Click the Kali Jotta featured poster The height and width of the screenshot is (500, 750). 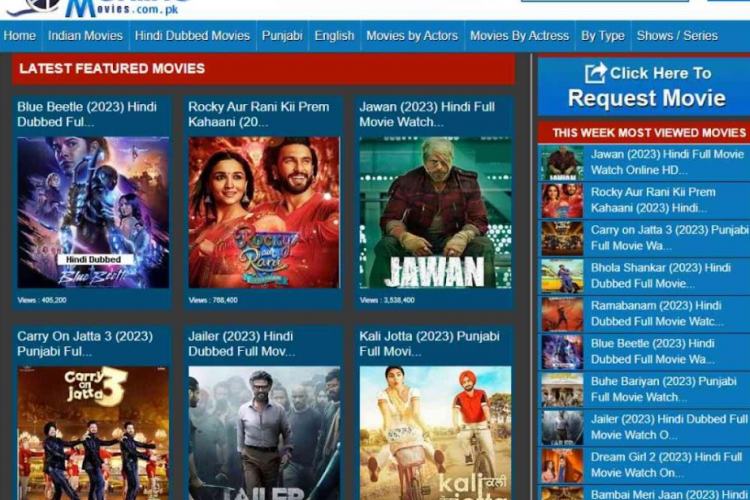click(435, 433)
